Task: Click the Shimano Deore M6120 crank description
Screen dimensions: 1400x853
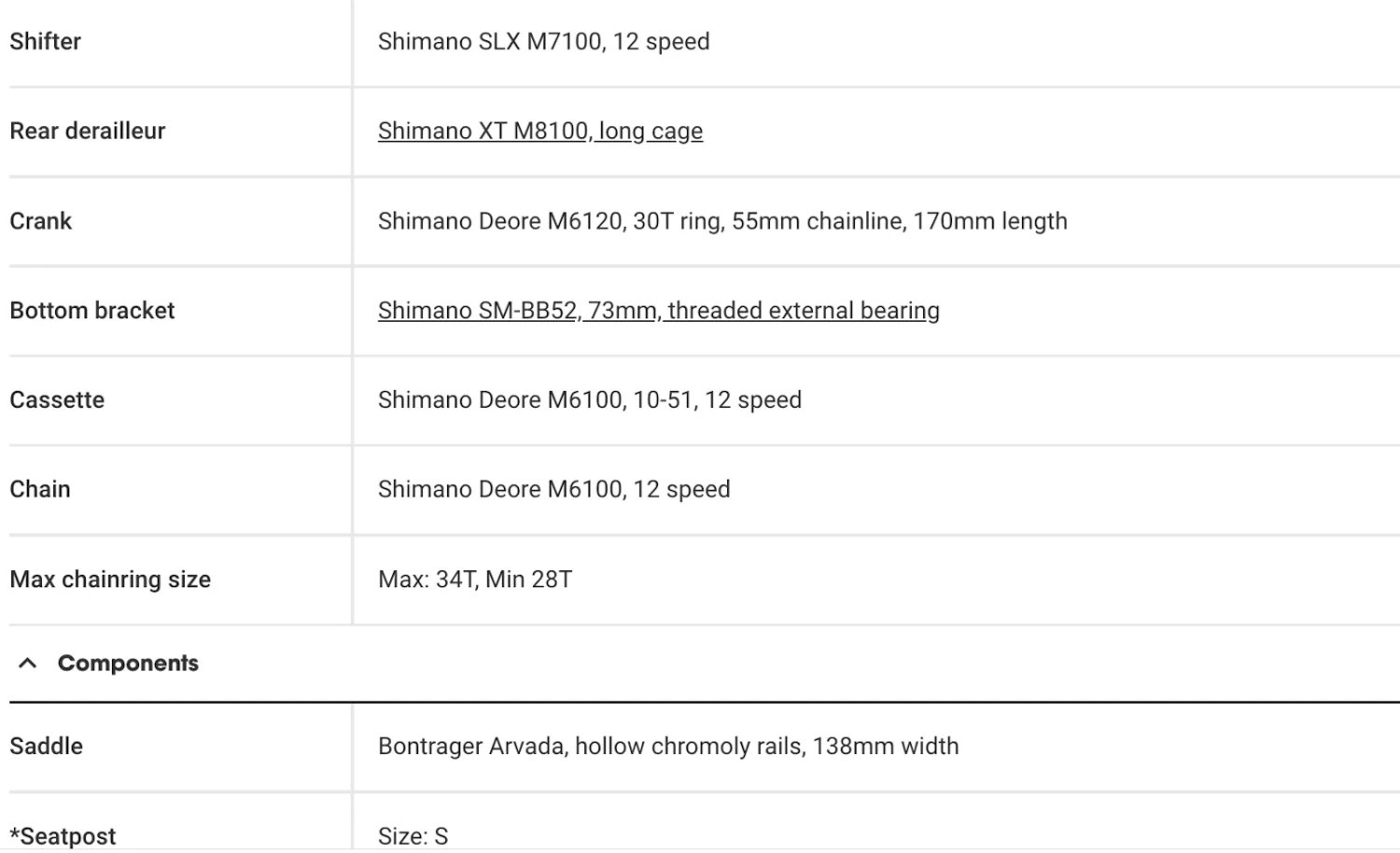Action: tap(721, 221)
